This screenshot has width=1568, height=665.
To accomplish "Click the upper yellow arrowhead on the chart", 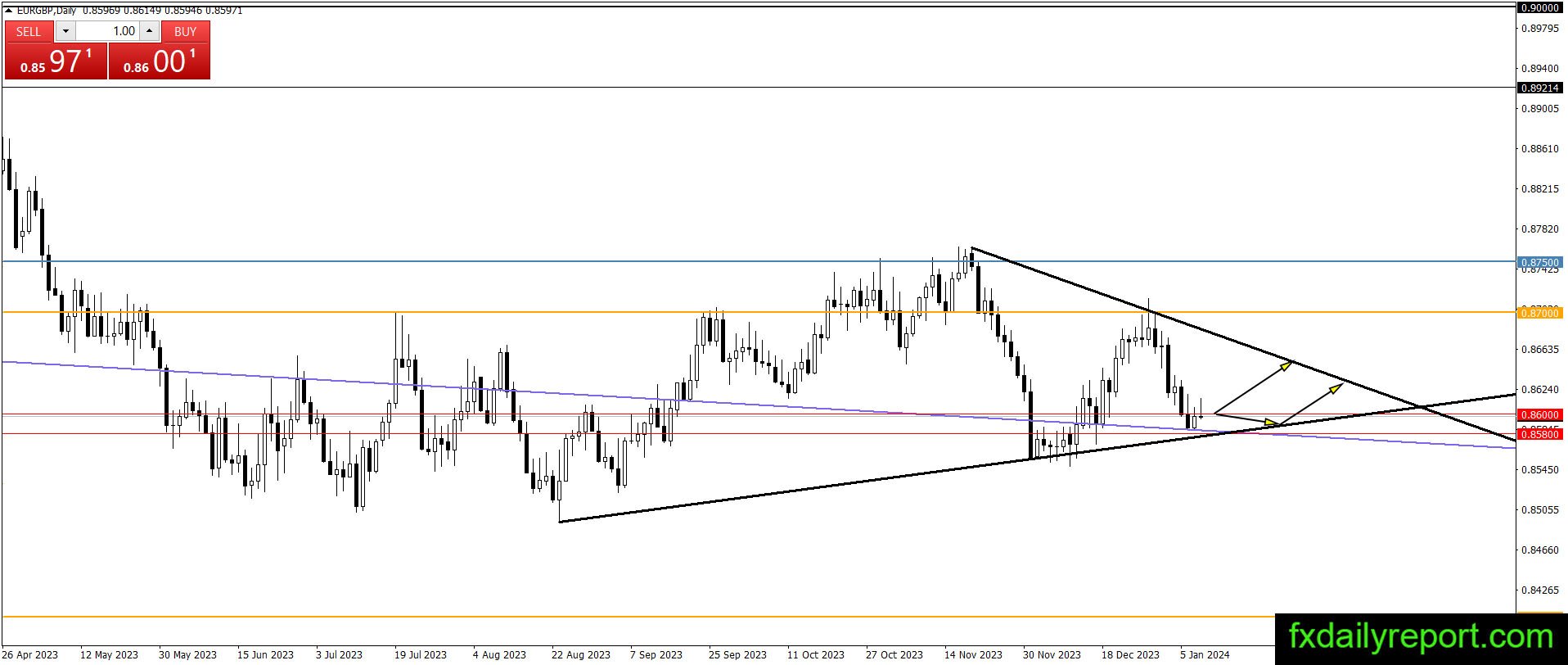I will (x=1286, y=364).
